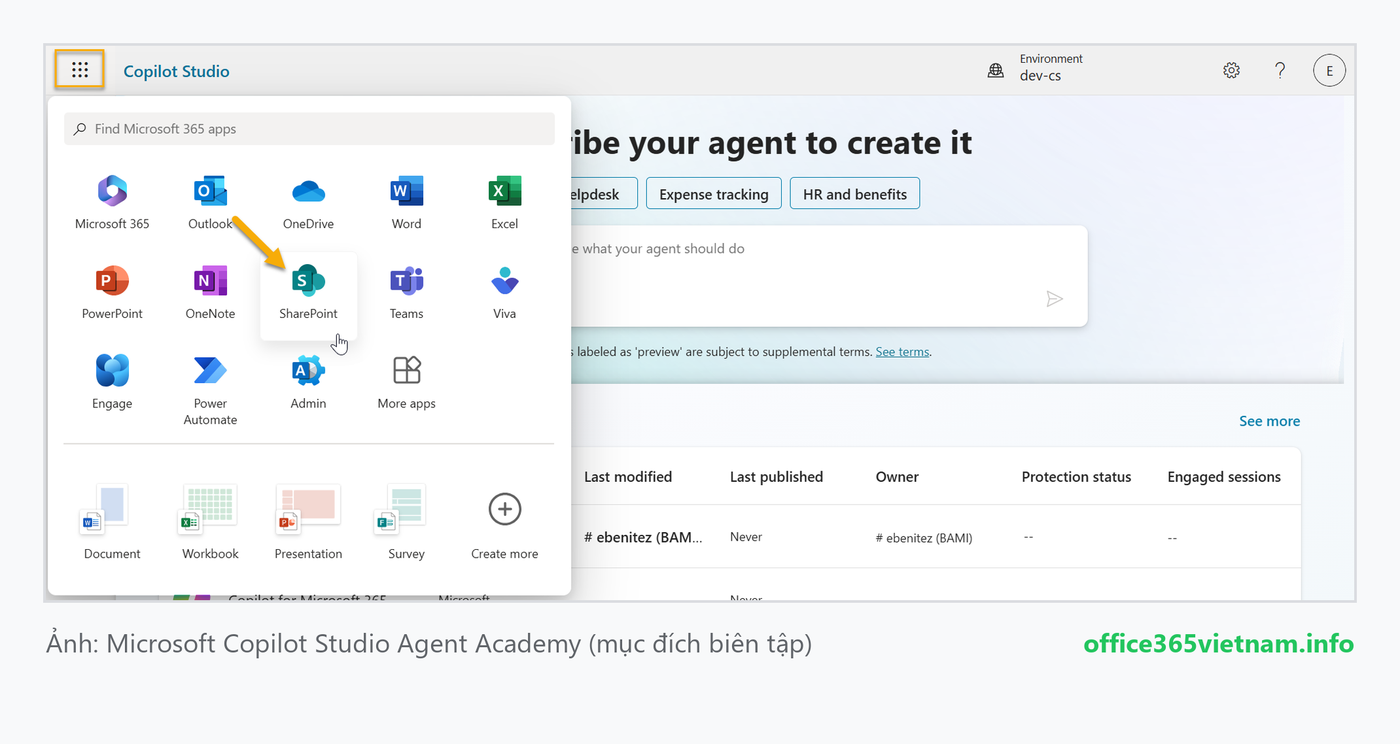Open Viva app
Screen dimensions: 1400x744
(x=504, y=293)
